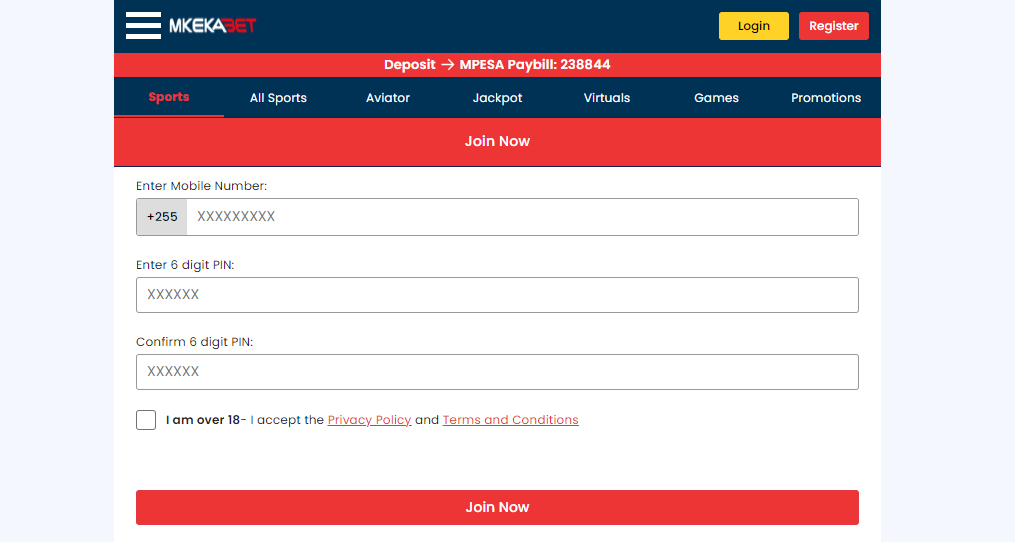
Task: Select the Sports tab
Action: [x=169, y=97]
